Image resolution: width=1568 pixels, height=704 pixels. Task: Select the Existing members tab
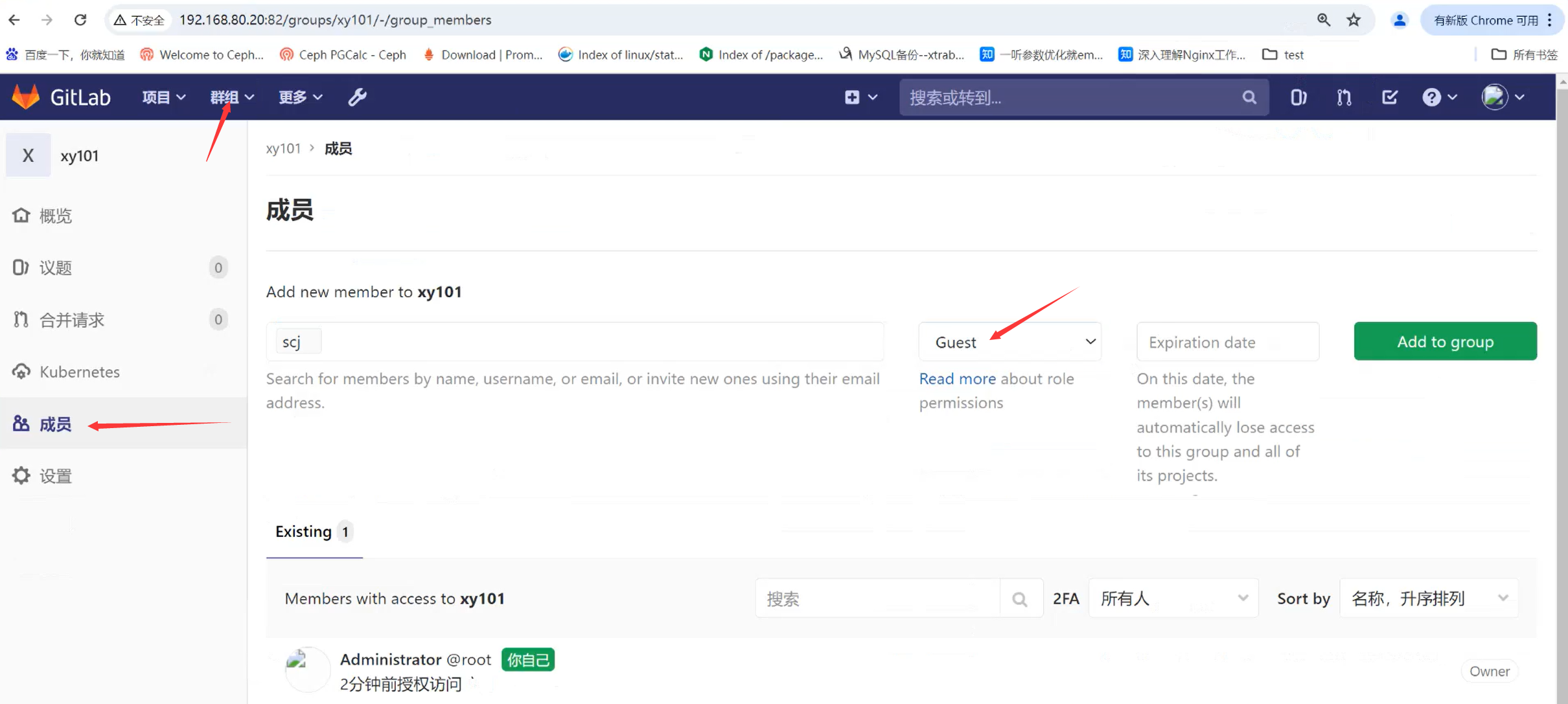[x=314, y=532]
